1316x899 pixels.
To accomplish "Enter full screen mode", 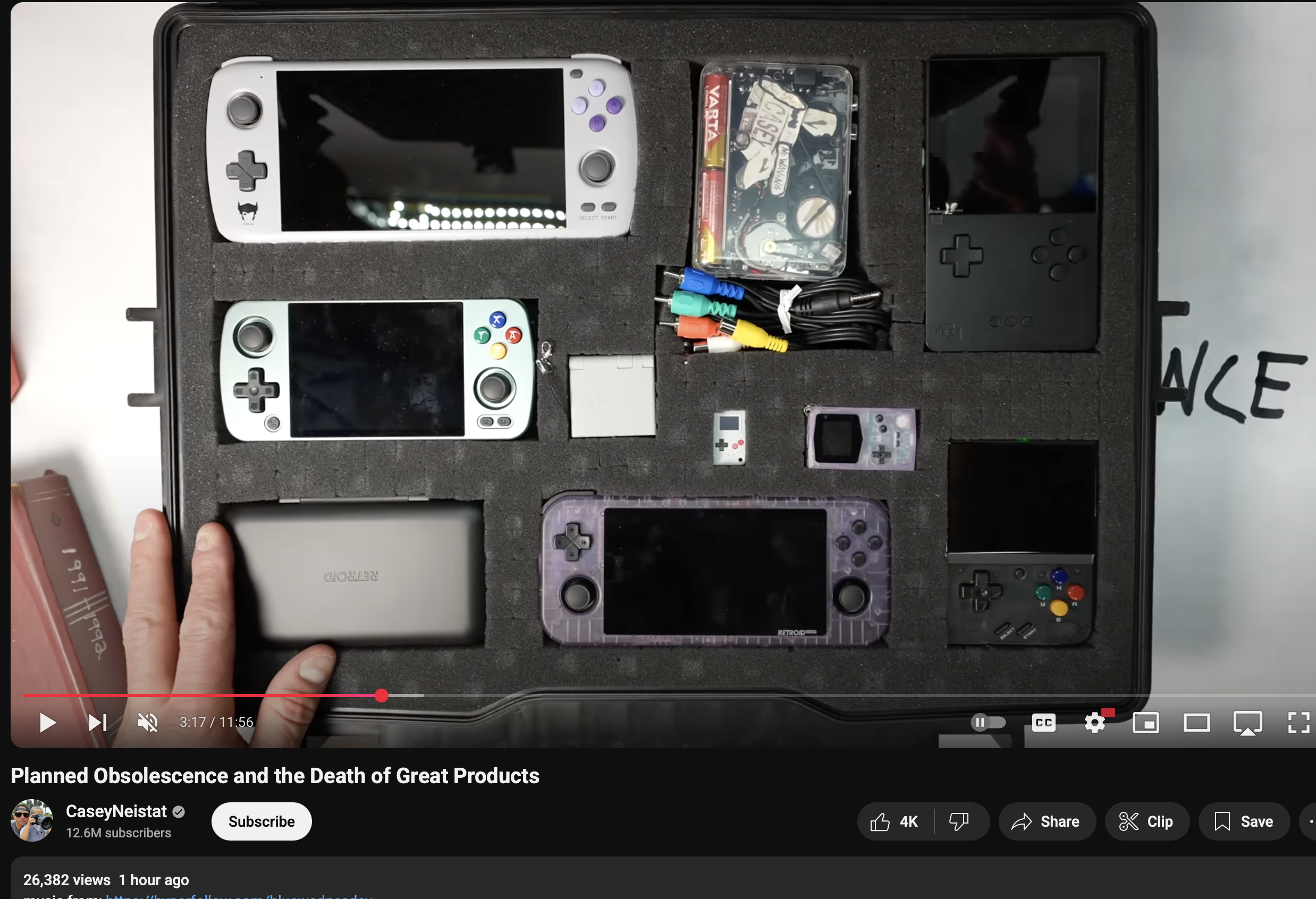I will tap(1298, 723).
